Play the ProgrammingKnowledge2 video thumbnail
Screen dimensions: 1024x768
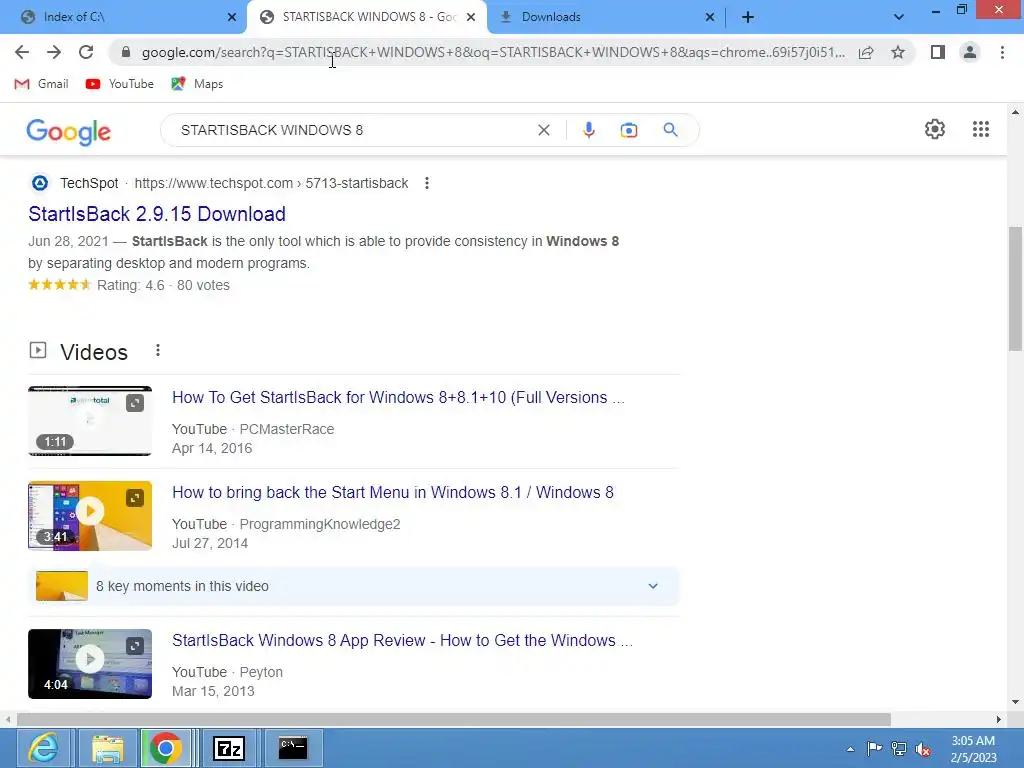click(x=90, y=516)
